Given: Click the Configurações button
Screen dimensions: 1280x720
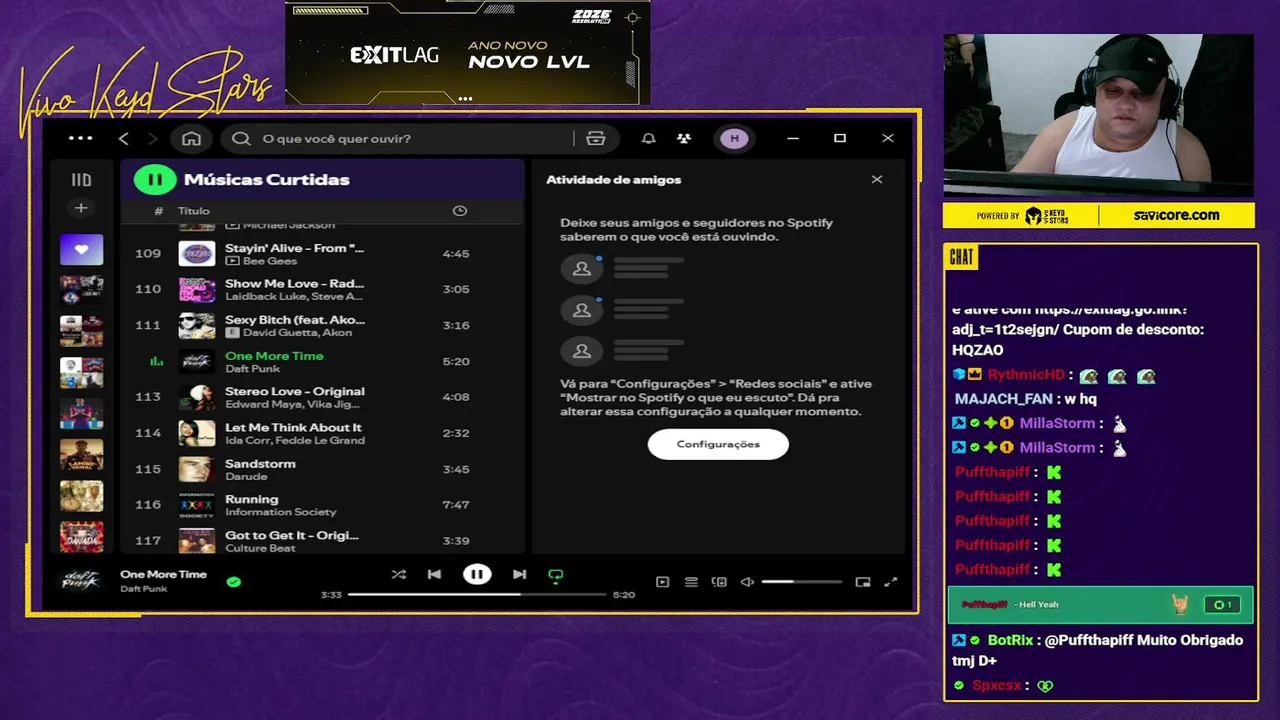Looking at the screenshot, I should click(718, 444).
